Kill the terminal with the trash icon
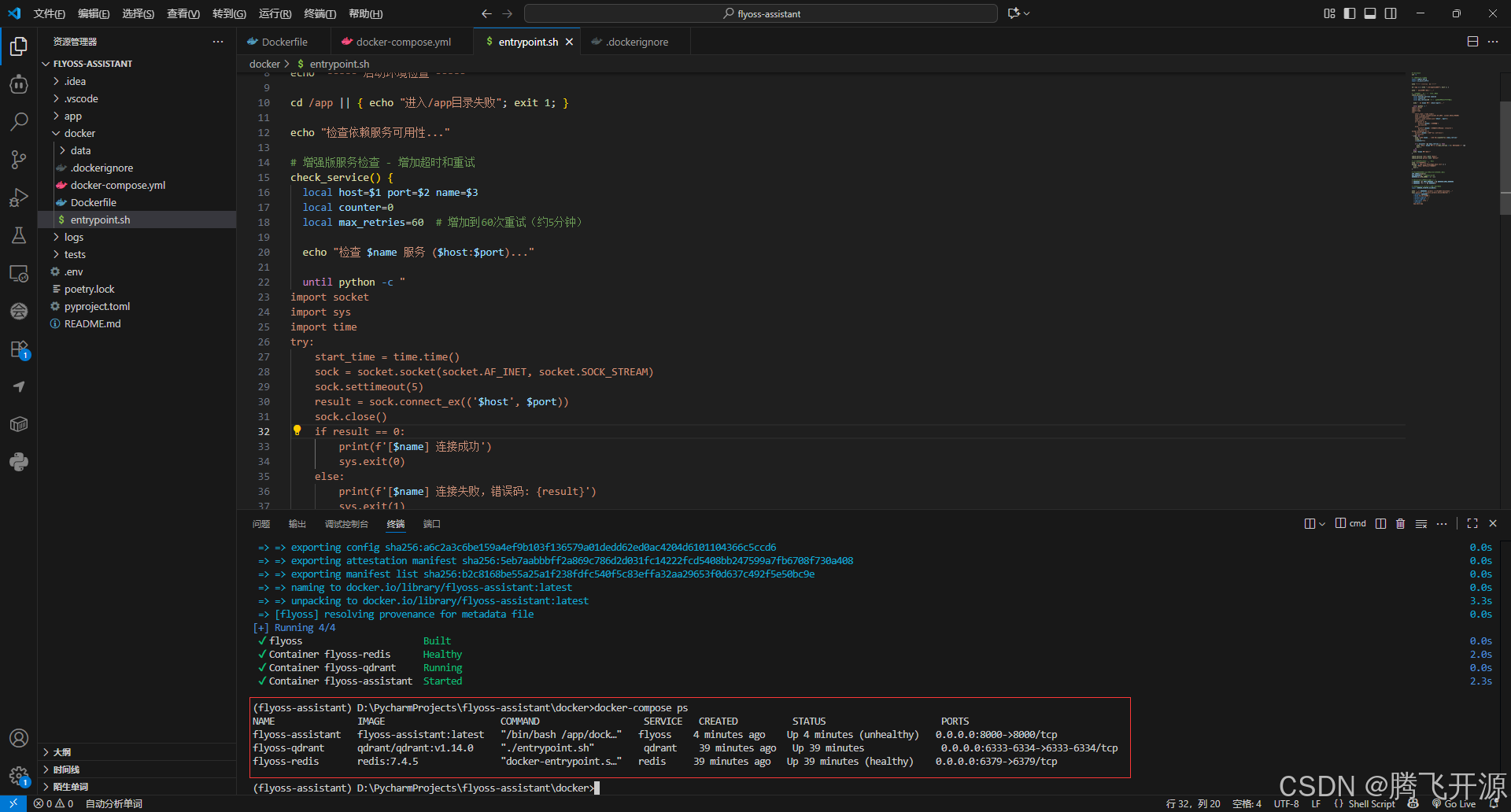This screenshot has height=812, width=1511. (x=1400, y=523)
